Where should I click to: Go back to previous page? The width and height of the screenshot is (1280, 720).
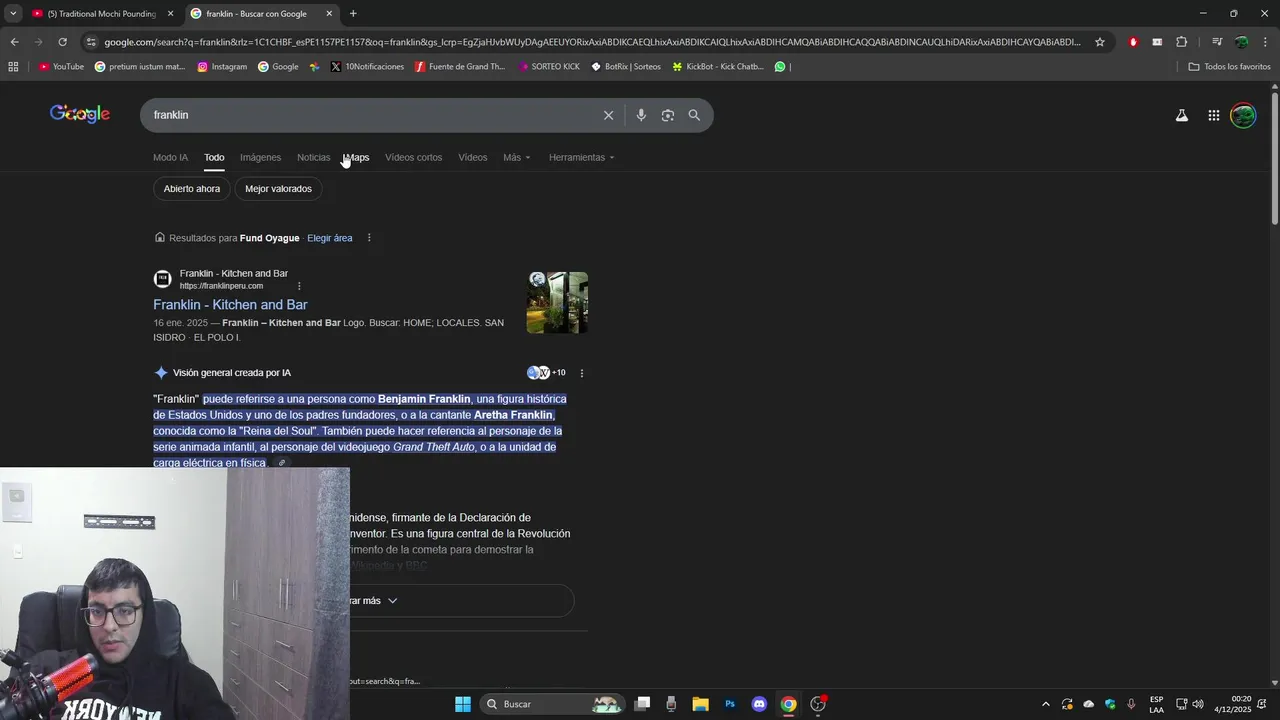[14, 42]
